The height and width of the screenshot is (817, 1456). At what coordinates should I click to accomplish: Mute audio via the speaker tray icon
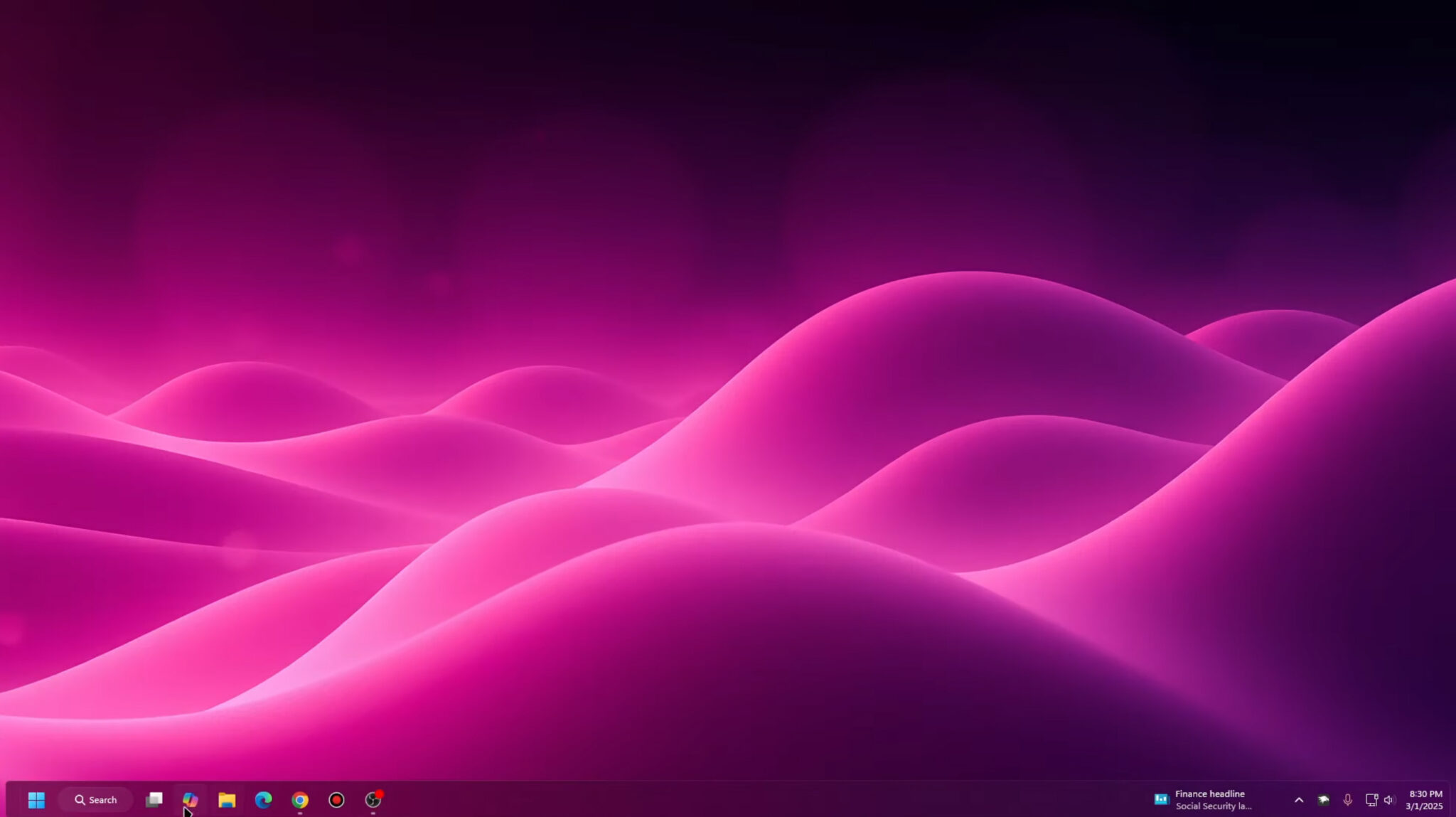click(1391, 799)
